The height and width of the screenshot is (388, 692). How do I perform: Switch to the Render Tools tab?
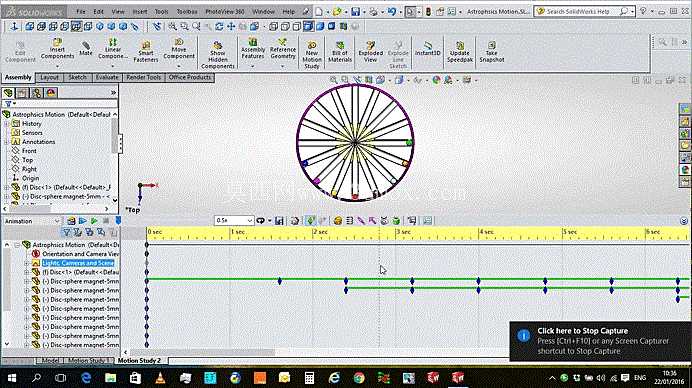click(x=143, y=77)
